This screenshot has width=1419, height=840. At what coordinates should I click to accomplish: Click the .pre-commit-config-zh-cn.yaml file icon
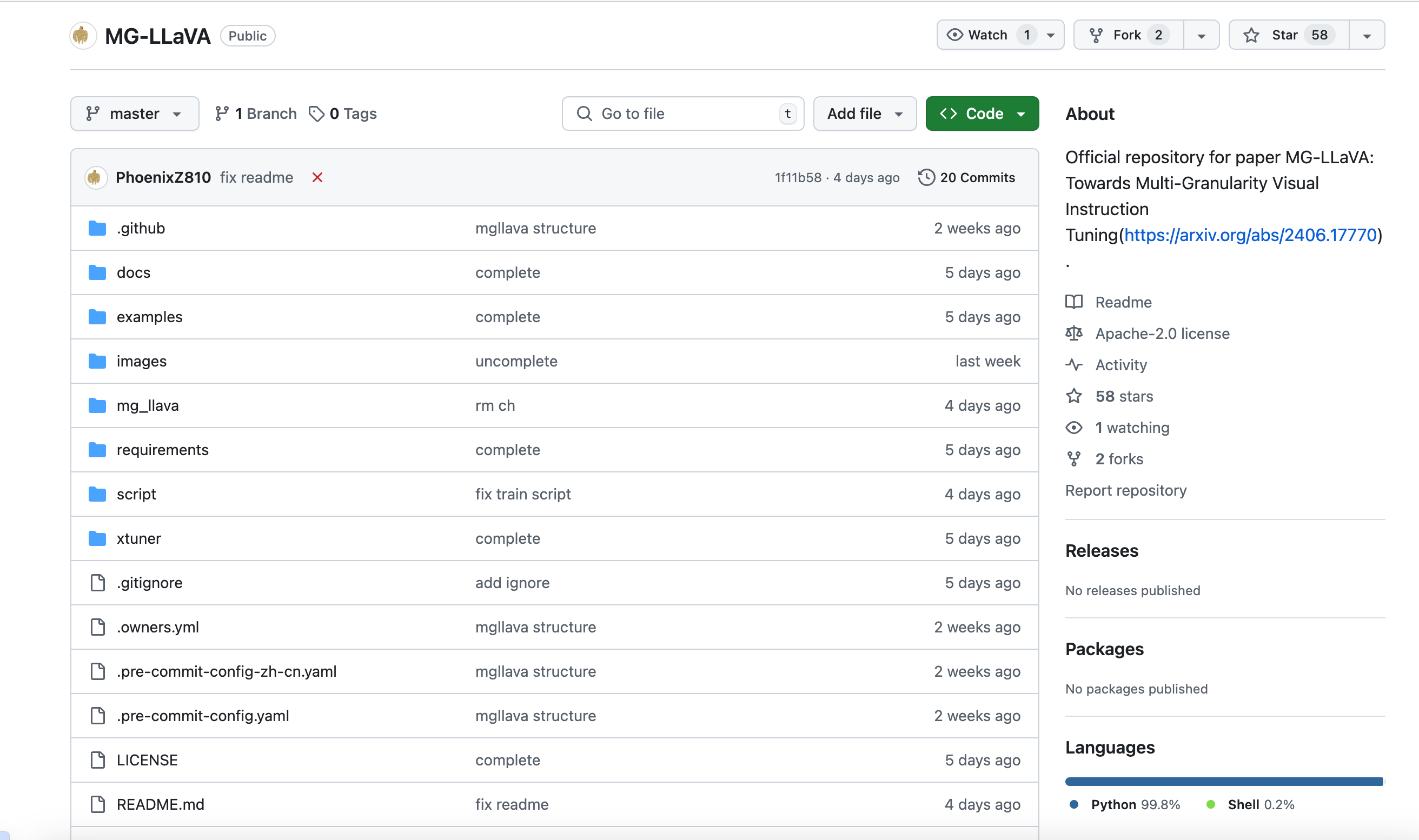coord(97,671)
